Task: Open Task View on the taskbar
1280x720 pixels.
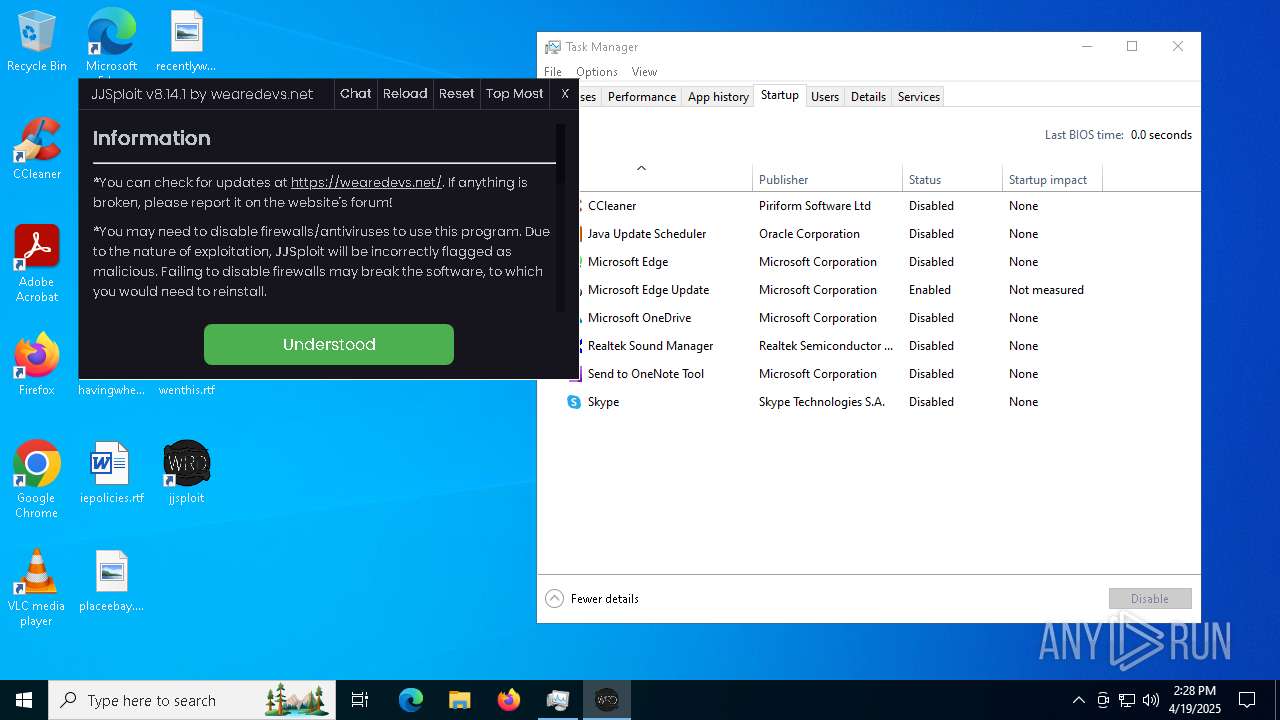Action: pos(360,700)
